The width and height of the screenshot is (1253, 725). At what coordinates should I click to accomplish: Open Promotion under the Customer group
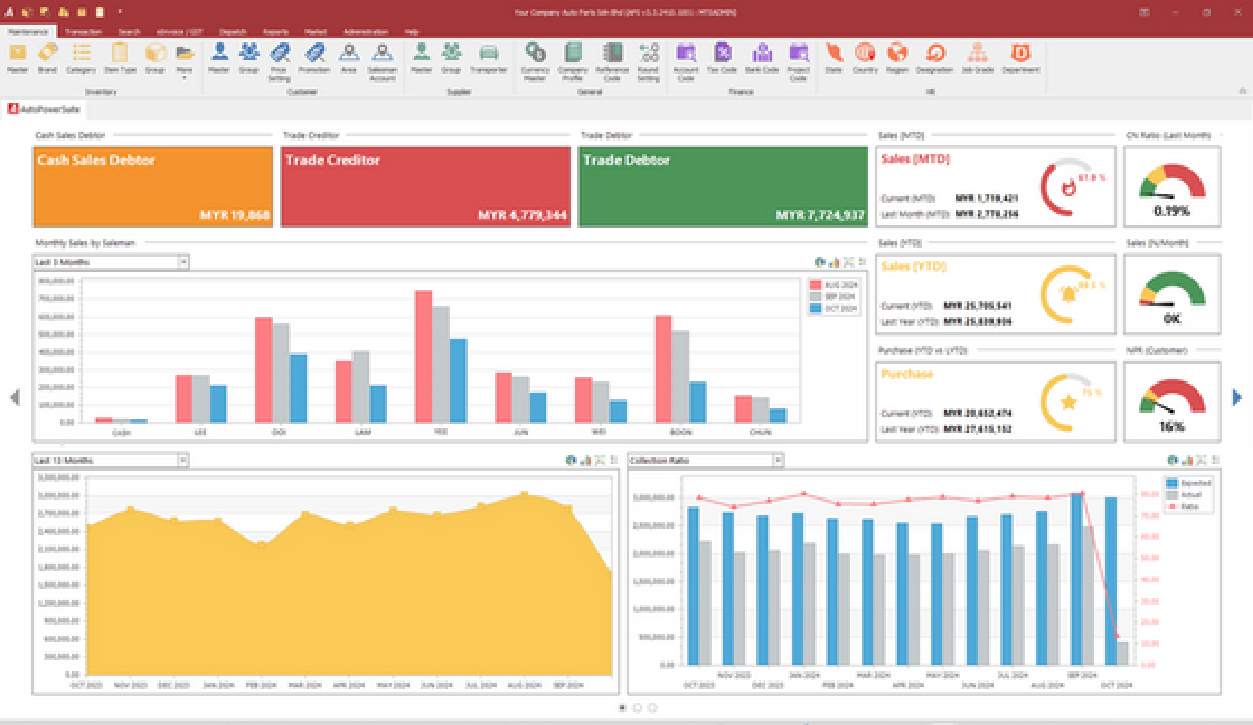click(314, 56)
